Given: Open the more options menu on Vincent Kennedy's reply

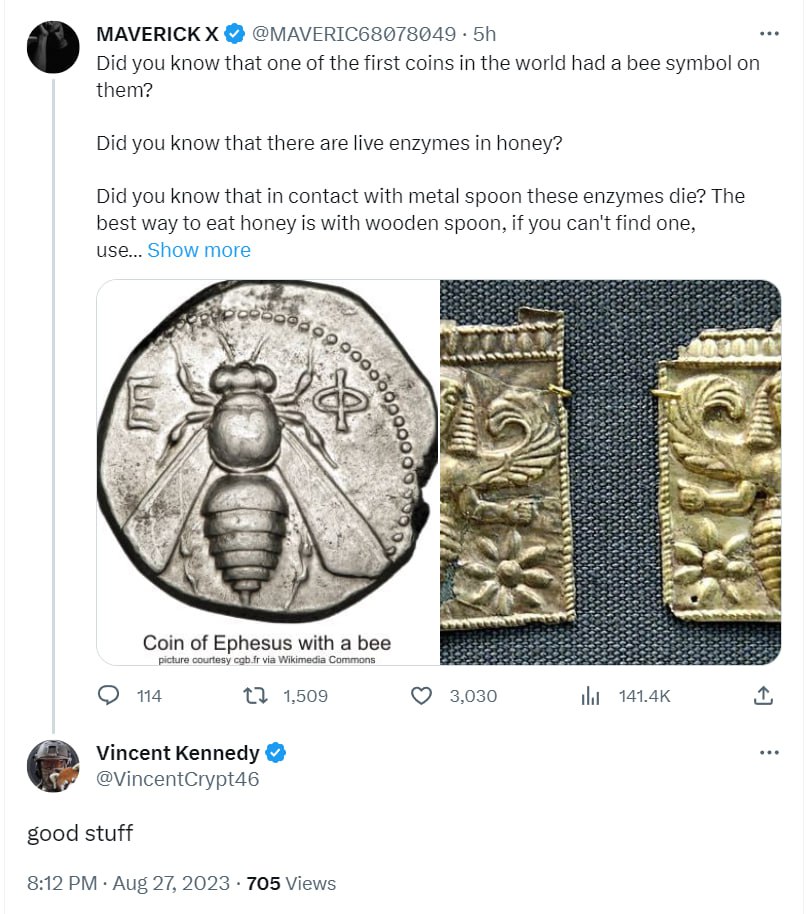Looking at the screenshot, I should 768,752.
